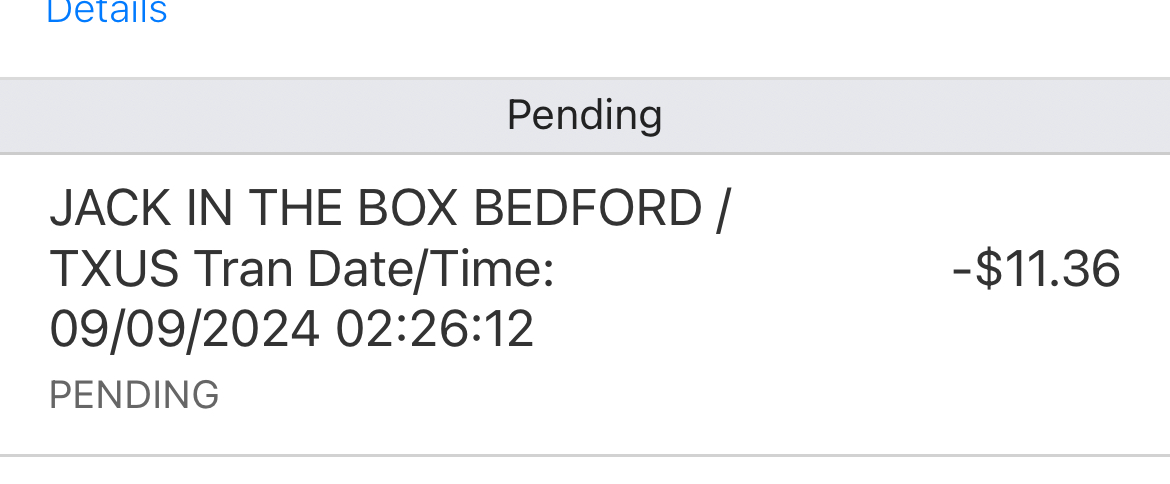The image size is (1170, 484).
Task: Select the -$11.36 transaction amount
Action: (1036, 269)
